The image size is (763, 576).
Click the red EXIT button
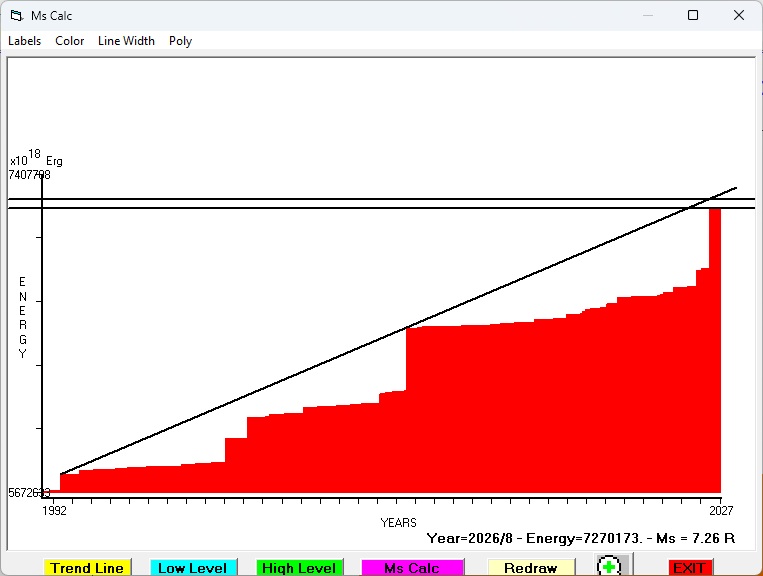pos(690,568)
